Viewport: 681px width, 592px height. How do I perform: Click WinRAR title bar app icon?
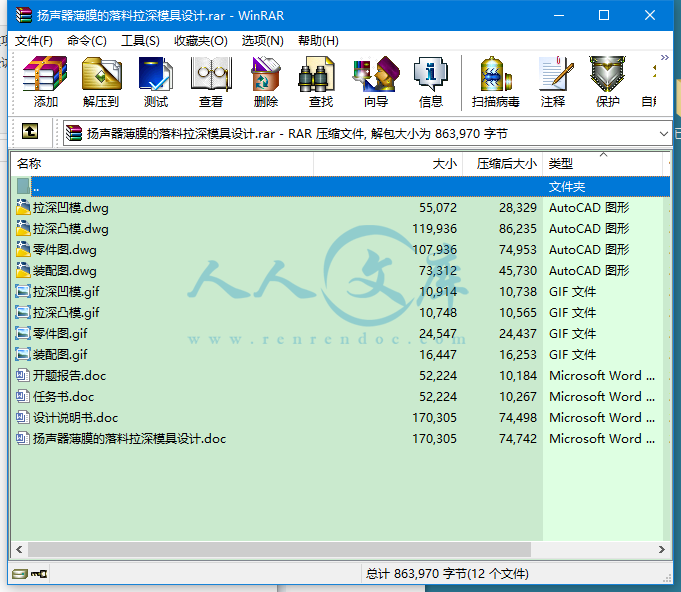24,15
